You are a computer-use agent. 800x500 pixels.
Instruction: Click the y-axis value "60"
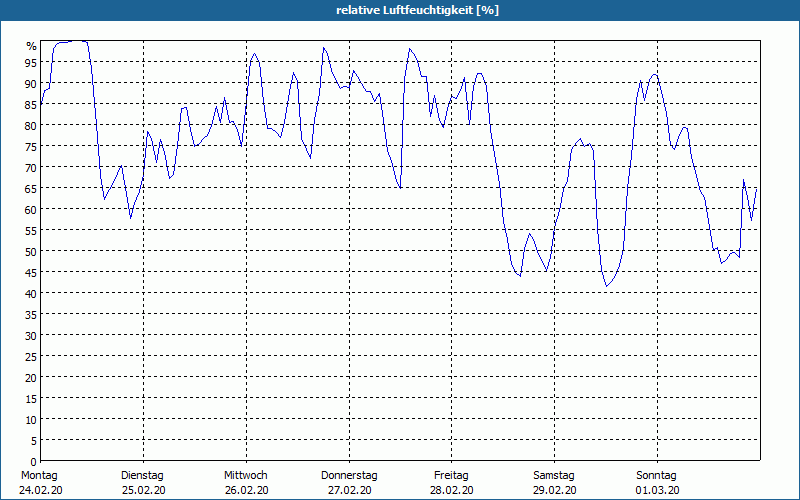(31, 210)
